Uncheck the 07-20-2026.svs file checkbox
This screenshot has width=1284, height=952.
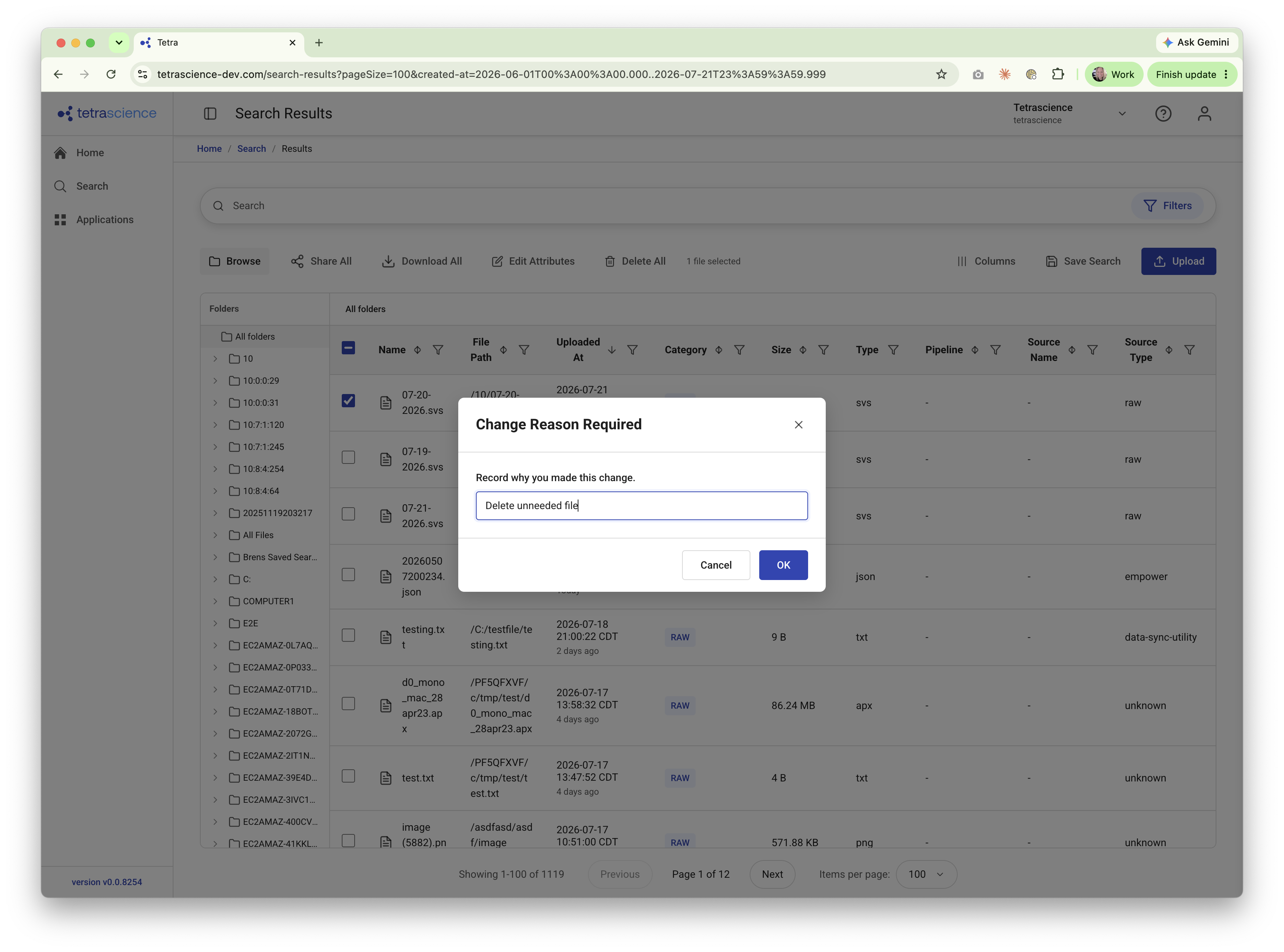pos(348,401)
